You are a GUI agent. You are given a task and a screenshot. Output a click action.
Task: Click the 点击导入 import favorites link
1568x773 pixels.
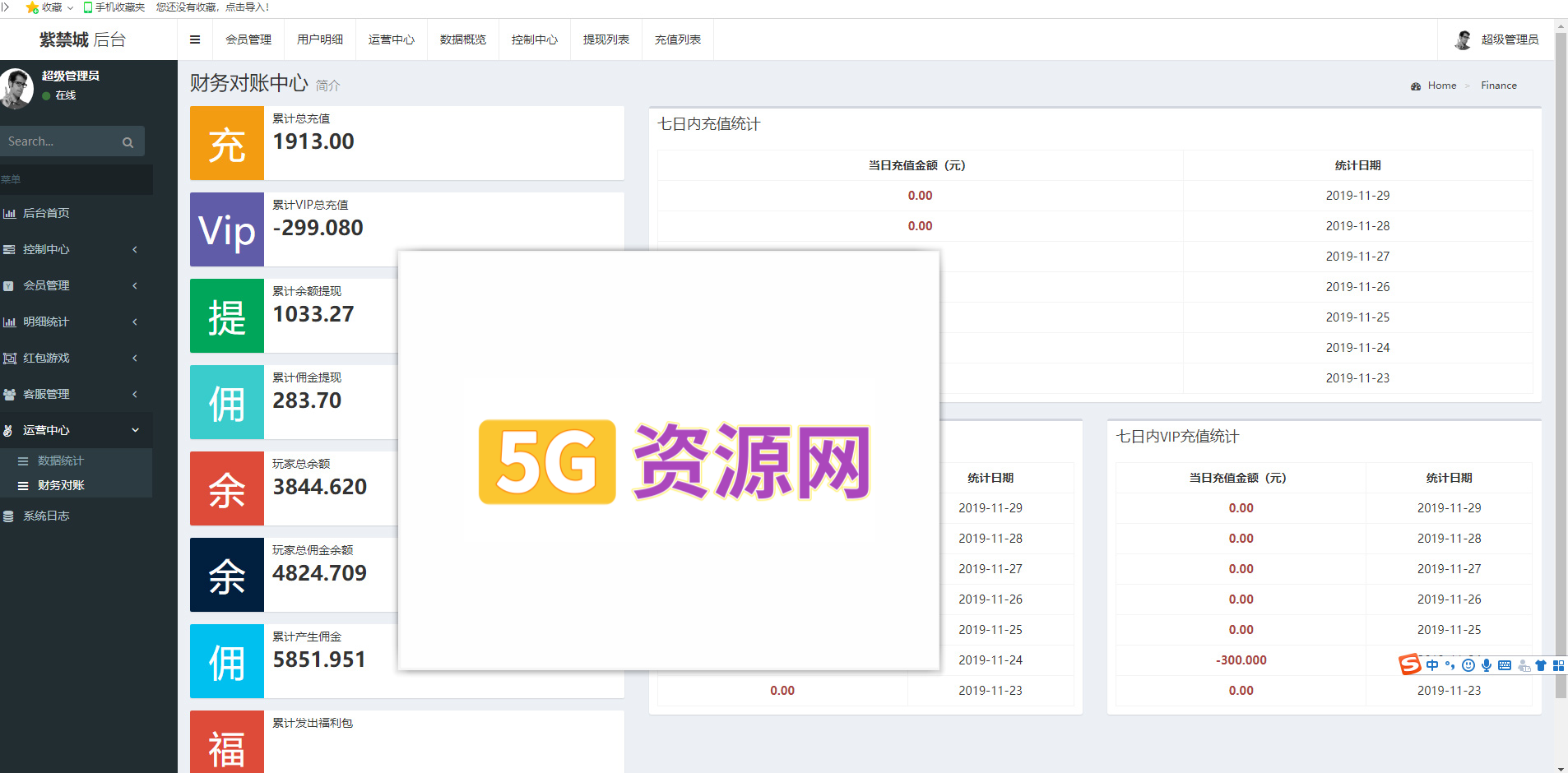[x=247, y=7]
